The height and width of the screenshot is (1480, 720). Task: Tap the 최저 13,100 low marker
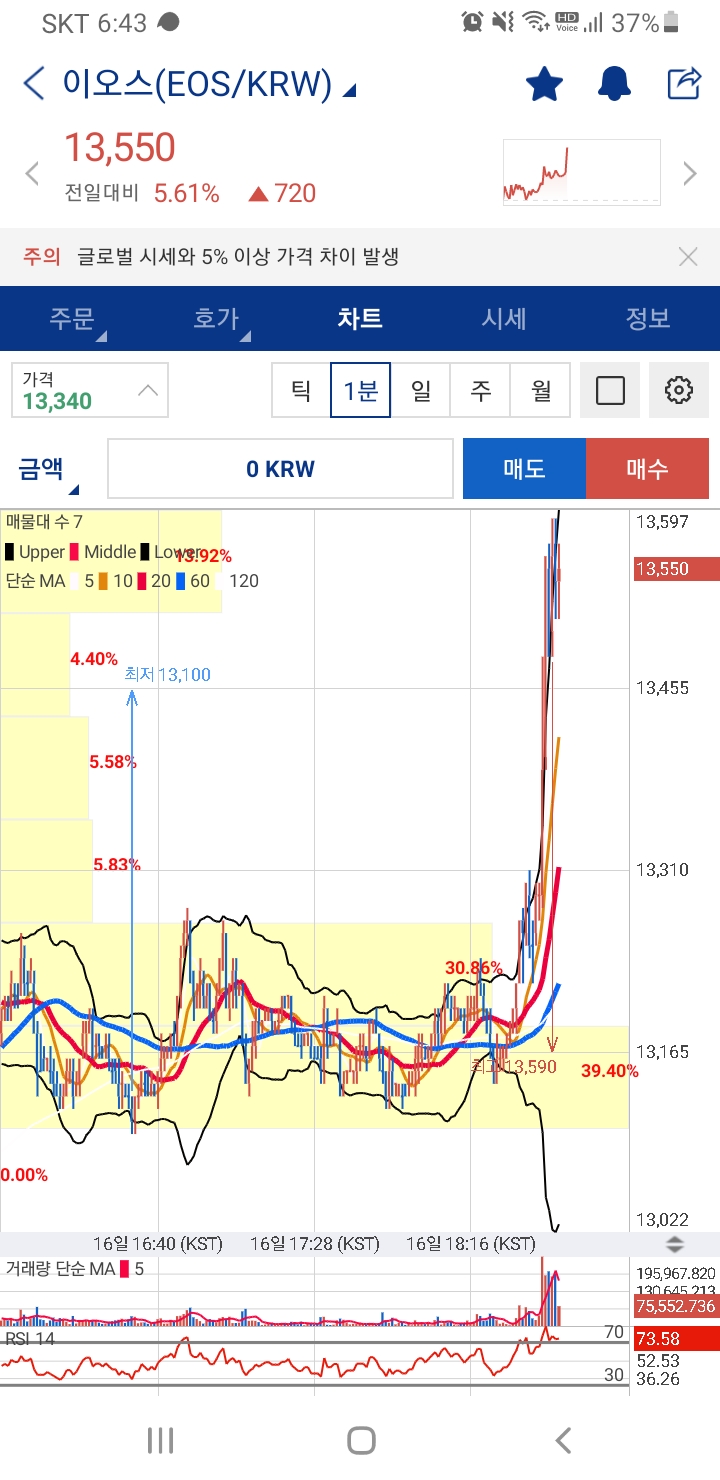click(x=168, y=675)
